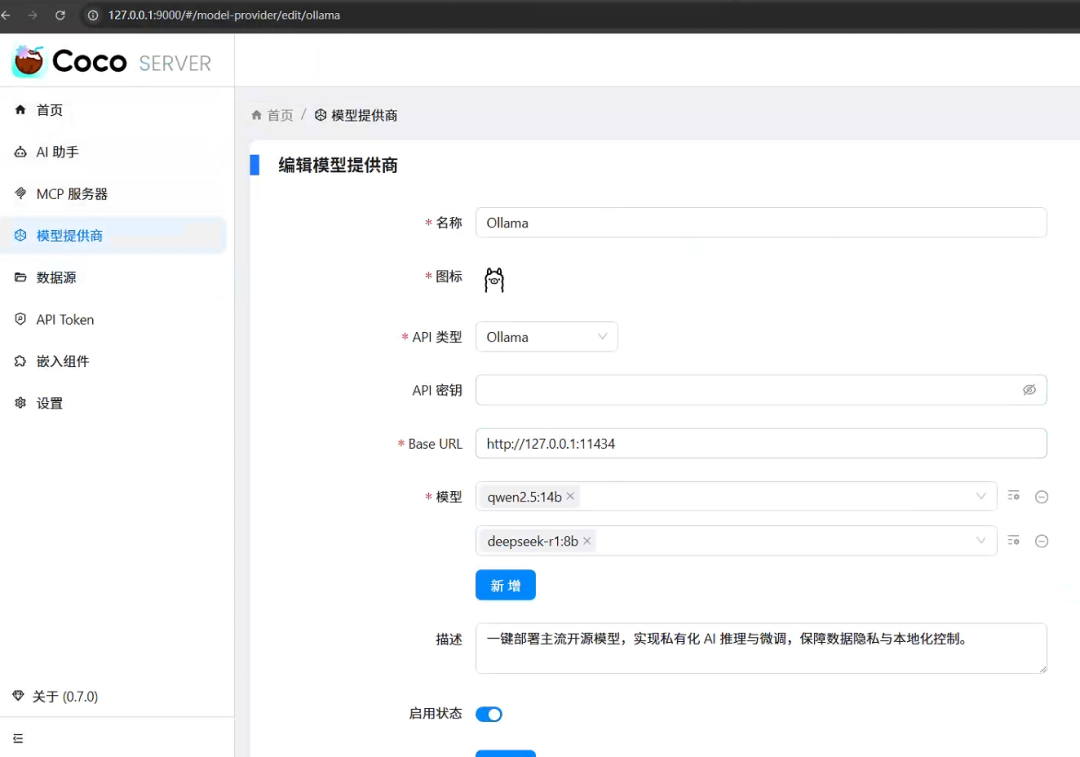
Task: Open settings icon for qwen2.5:14b row
Action: (1013, 496)
